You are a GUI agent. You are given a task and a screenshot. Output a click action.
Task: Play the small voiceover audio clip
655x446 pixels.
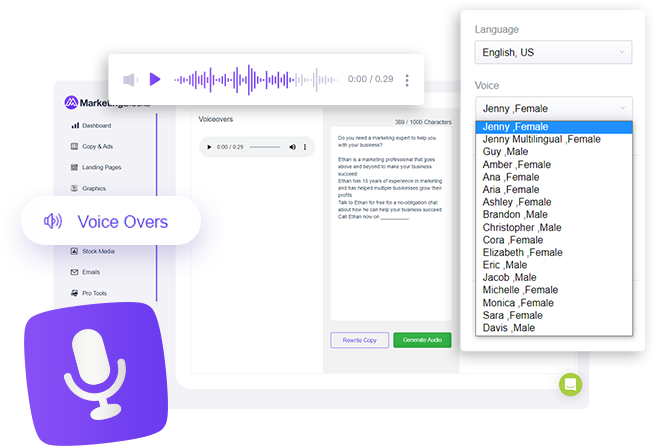[209, 147]
